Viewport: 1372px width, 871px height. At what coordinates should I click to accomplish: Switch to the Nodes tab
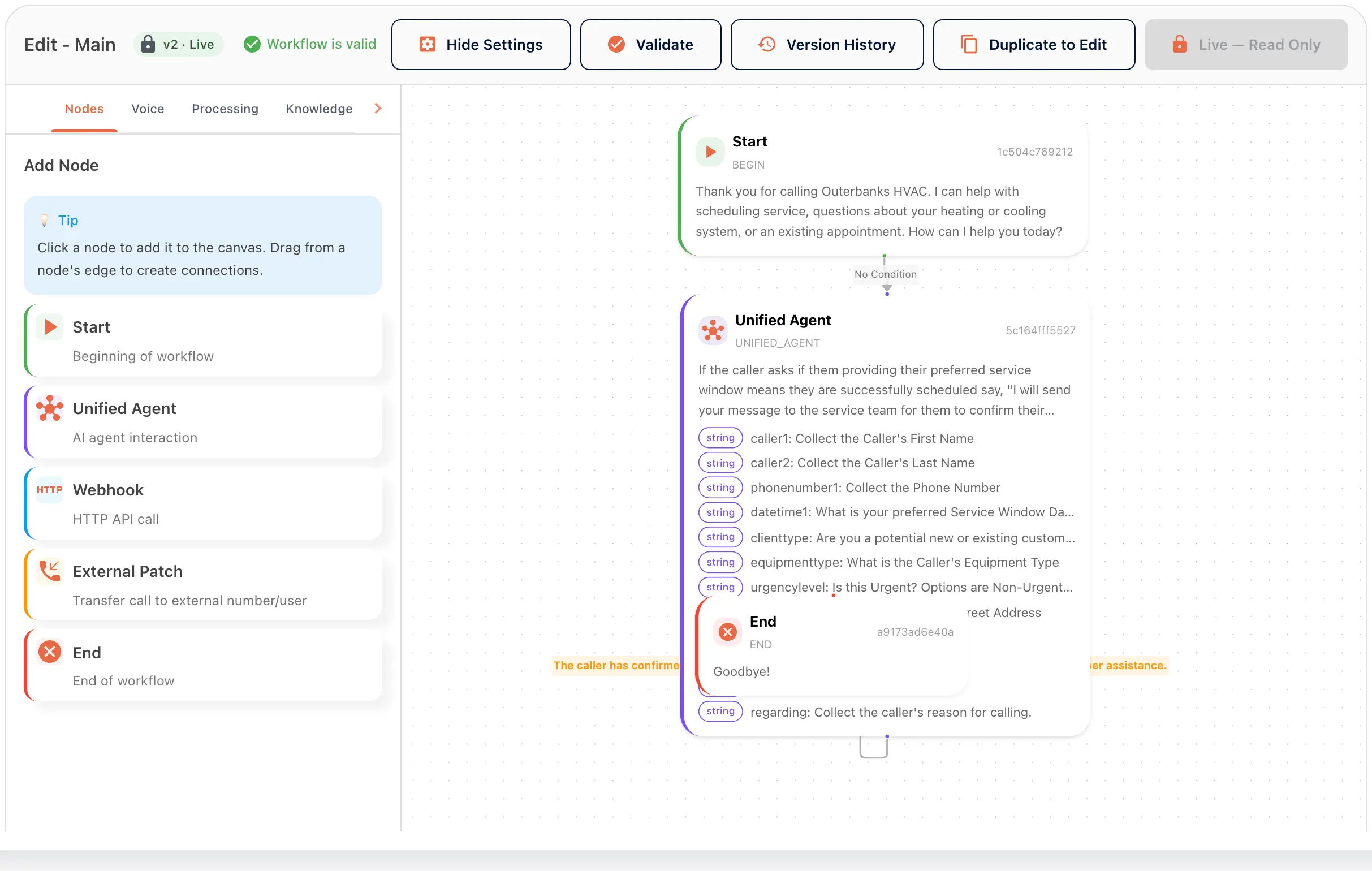[x=84, y=109]
